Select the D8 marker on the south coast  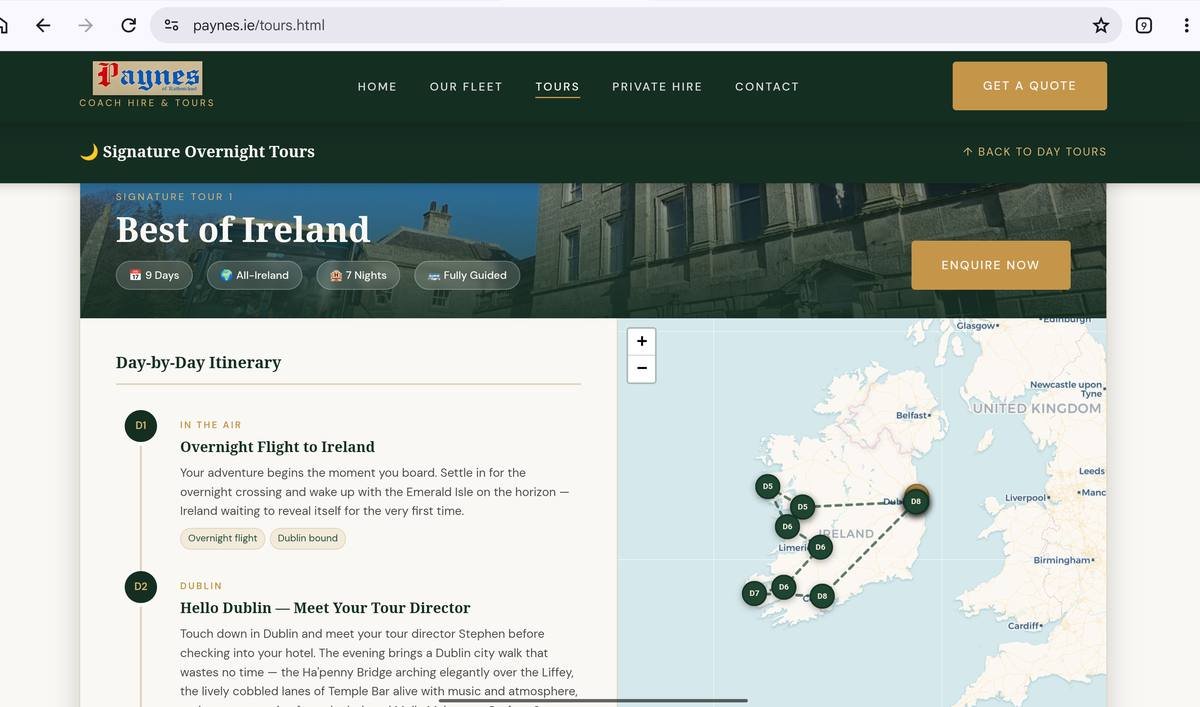point(822,596)
